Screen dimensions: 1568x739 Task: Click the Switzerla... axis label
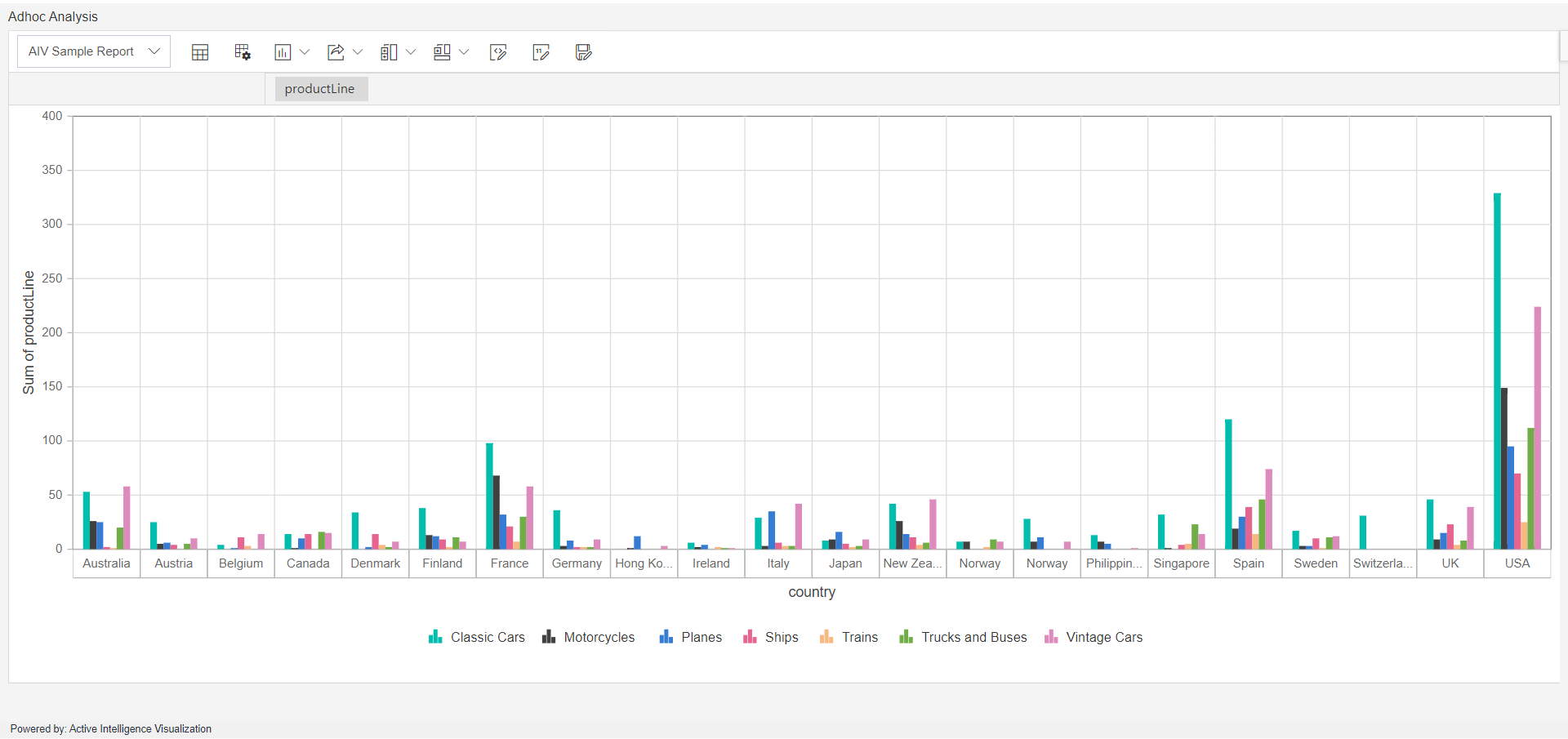point(1383,563)
